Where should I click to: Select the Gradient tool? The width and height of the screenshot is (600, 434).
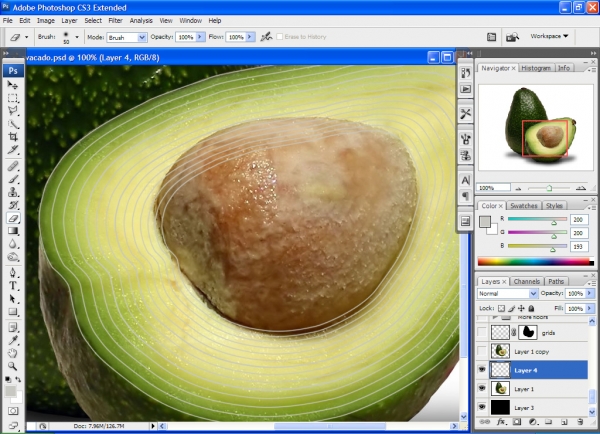[13, 231]
